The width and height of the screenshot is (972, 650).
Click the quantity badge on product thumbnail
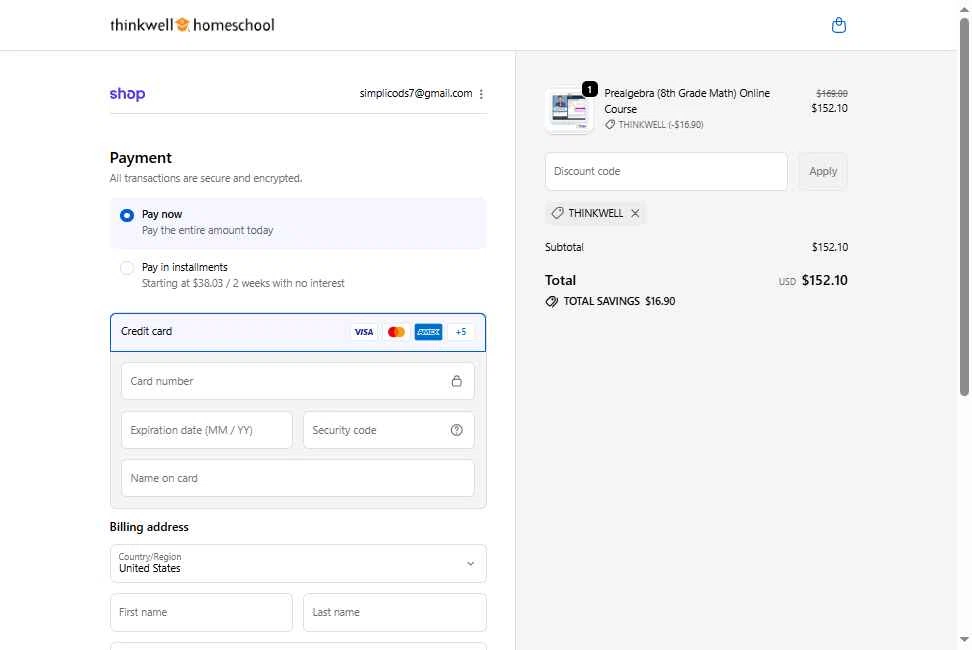(590, 89)
